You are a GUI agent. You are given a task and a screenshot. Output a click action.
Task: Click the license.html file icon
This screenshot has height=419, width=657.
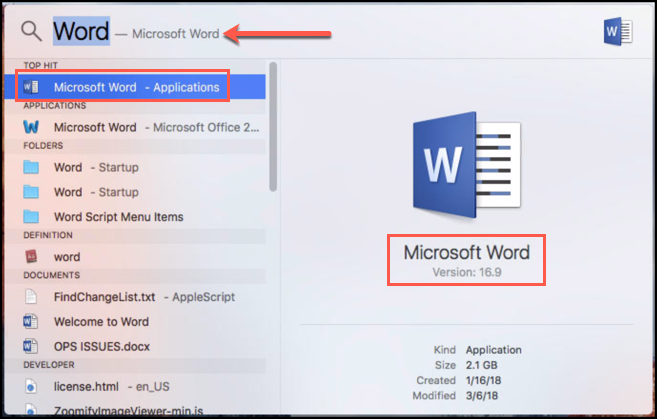click(31, 386)
